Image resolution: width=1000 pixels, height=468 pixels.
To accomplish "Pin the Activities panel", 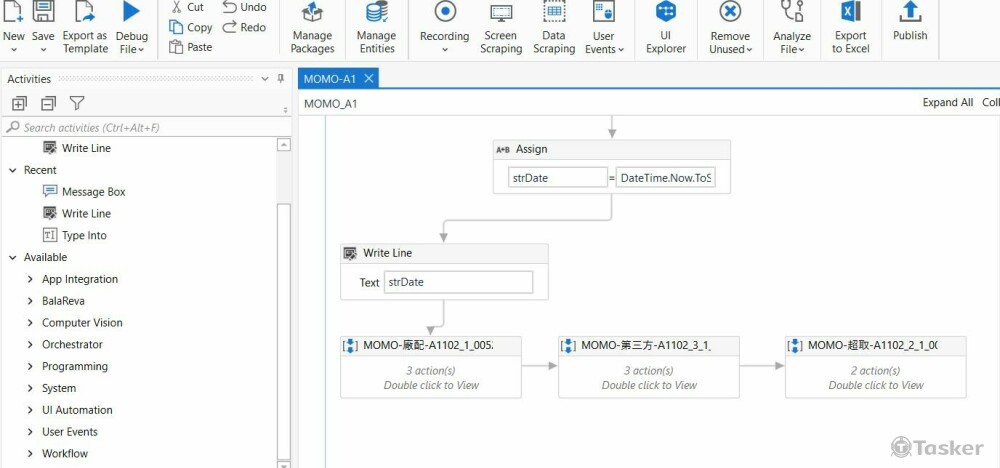I will pyautogui.click(x=281, y=78).
